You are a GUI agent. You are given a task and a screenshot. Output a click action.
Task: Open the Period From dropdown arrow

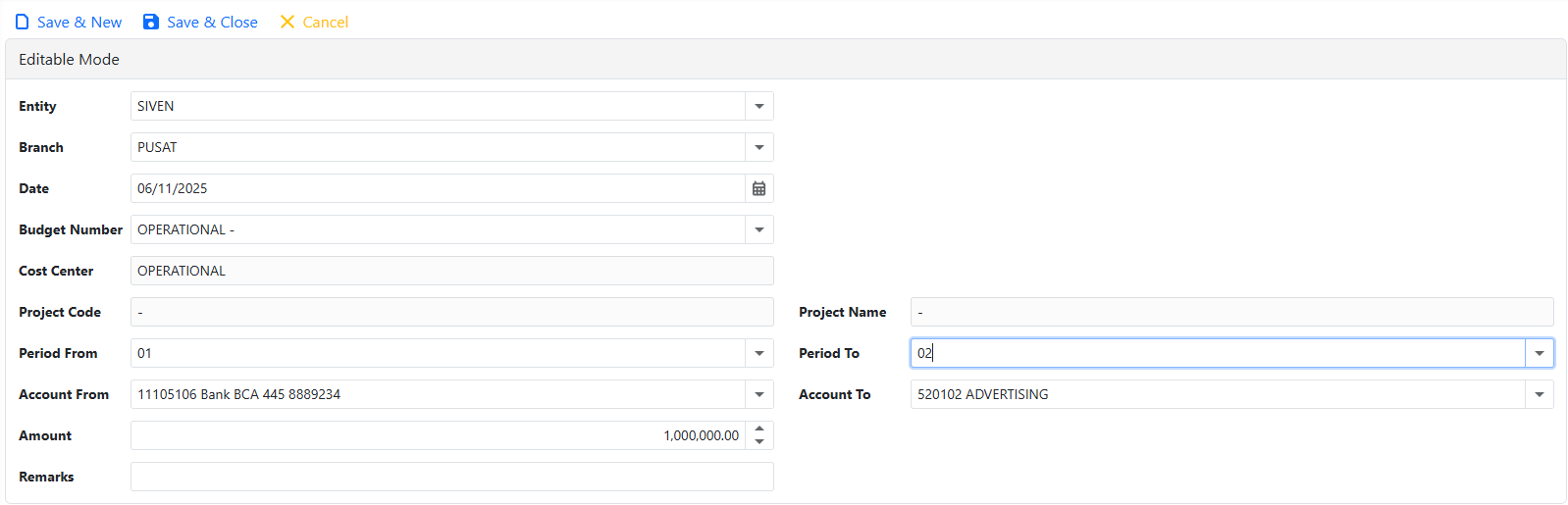[x=758, y=353]
